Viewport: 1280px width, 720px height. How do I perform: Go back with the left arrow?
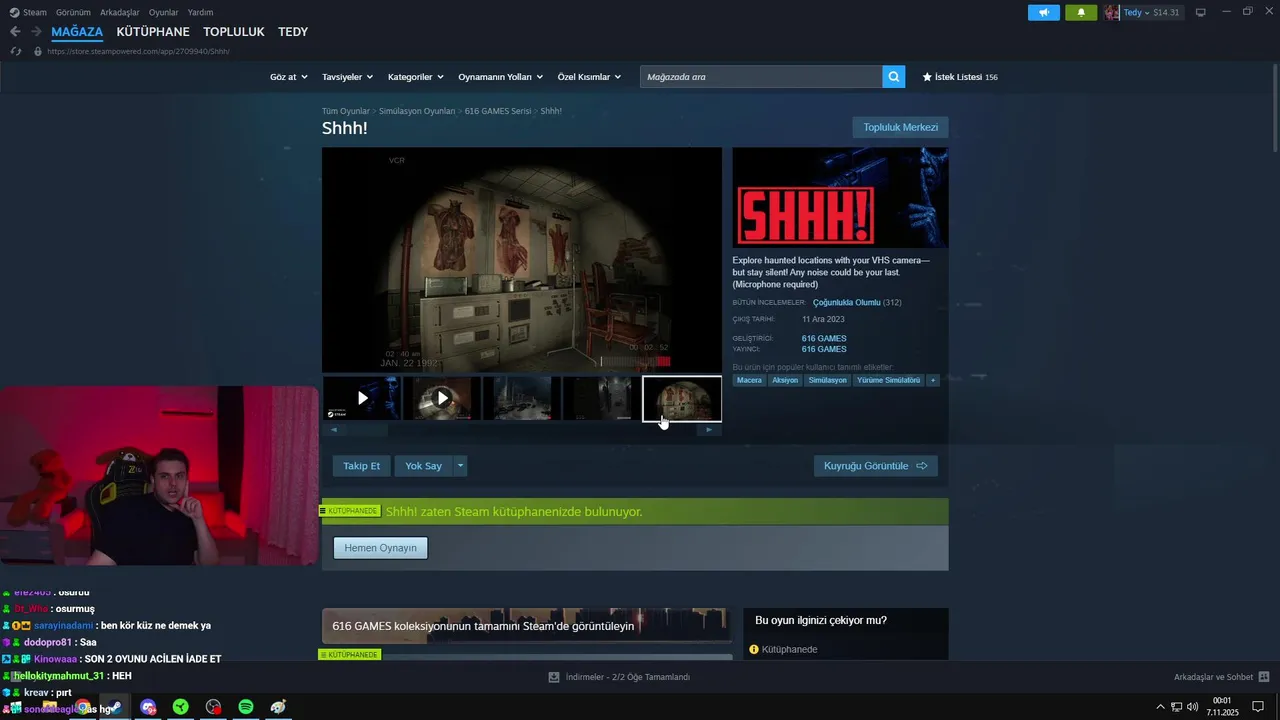[15, 32]
